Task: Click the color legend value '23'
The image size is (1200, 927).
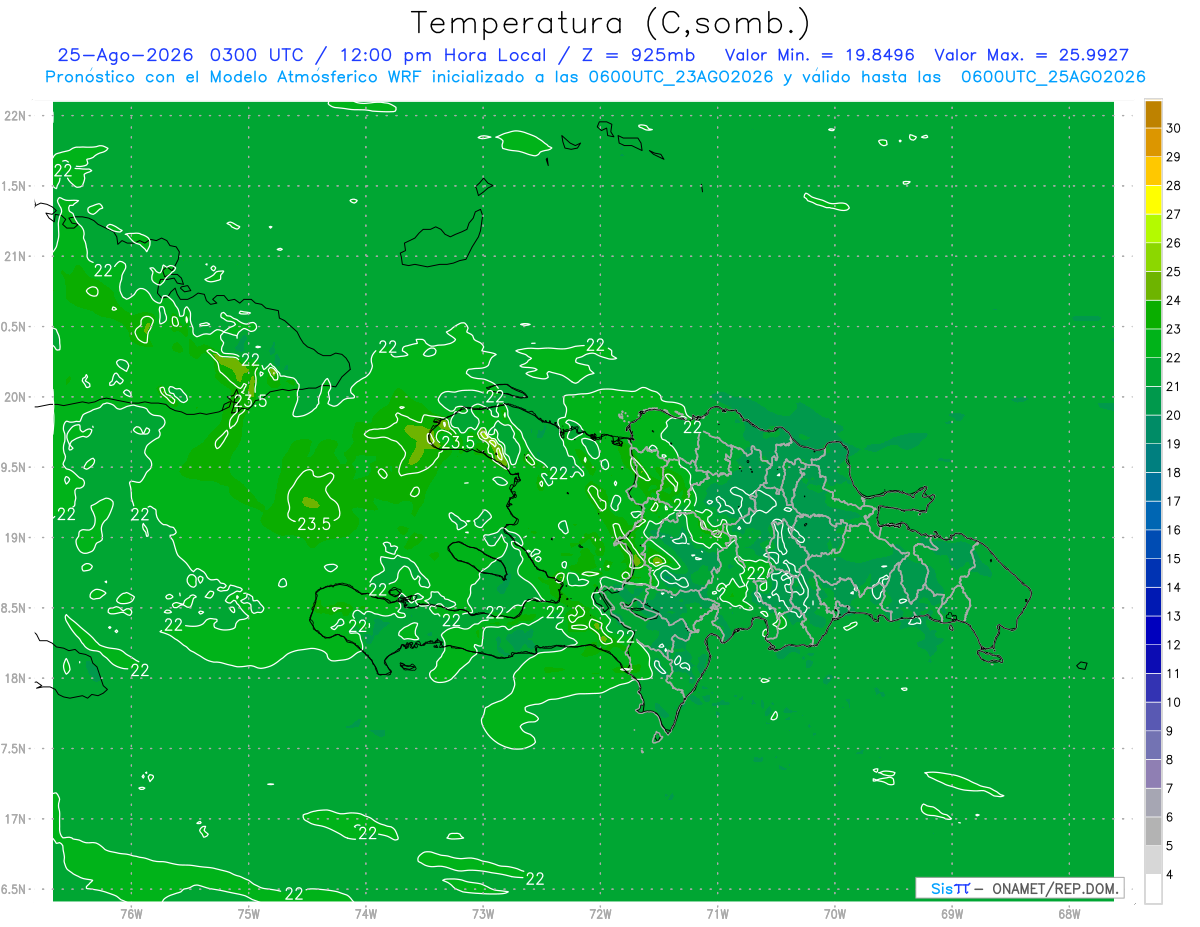Action: point(1174,329)
